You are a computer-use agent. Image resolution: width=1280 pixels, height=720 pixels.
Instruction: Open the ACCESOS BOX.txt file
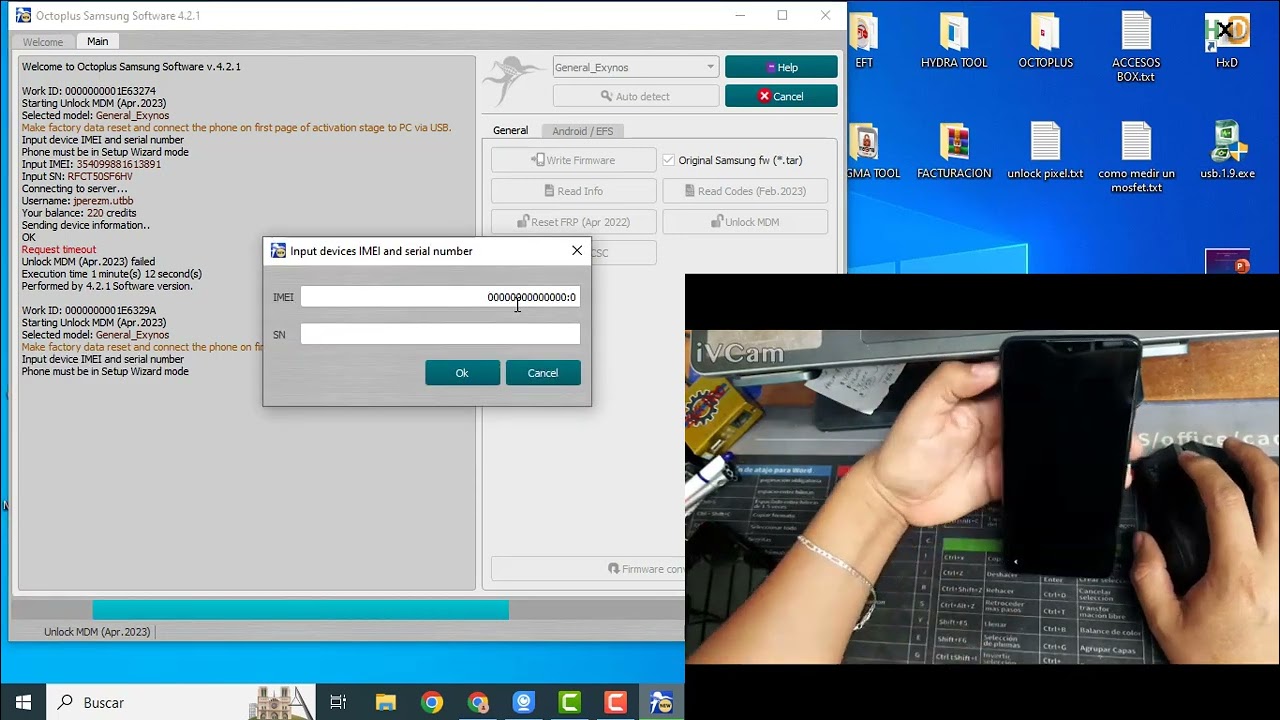[x=1136, y=46]
